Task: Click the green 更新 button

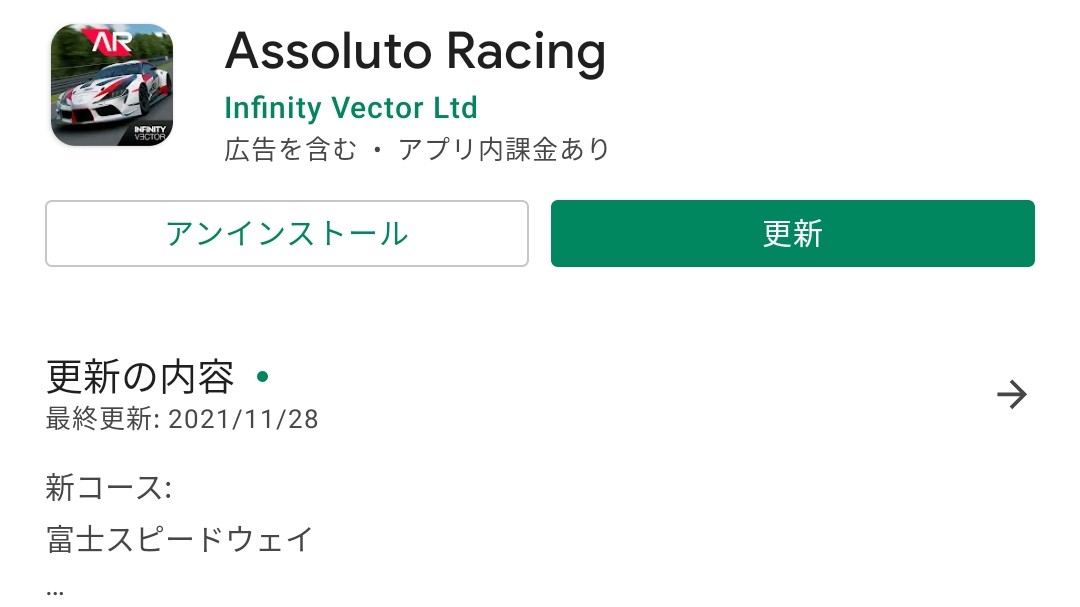Action: coord(793,234)
